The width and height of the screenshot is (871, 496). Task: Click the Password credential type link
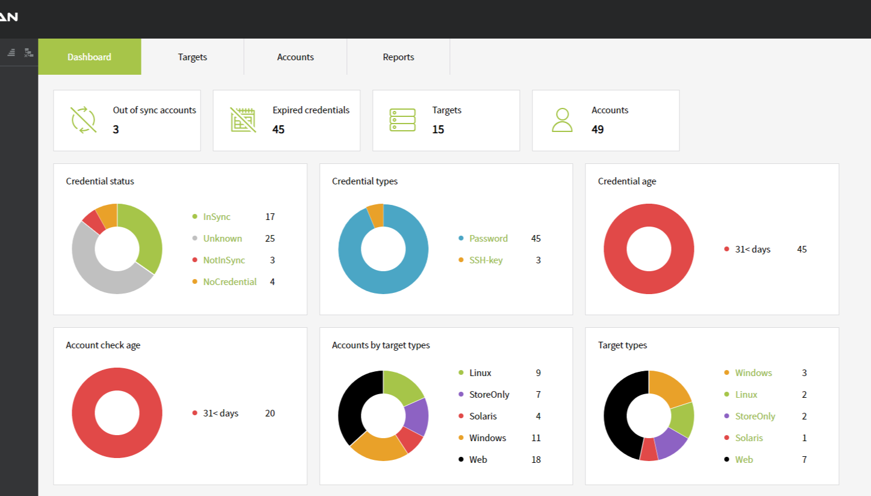[x=488, y=238]
